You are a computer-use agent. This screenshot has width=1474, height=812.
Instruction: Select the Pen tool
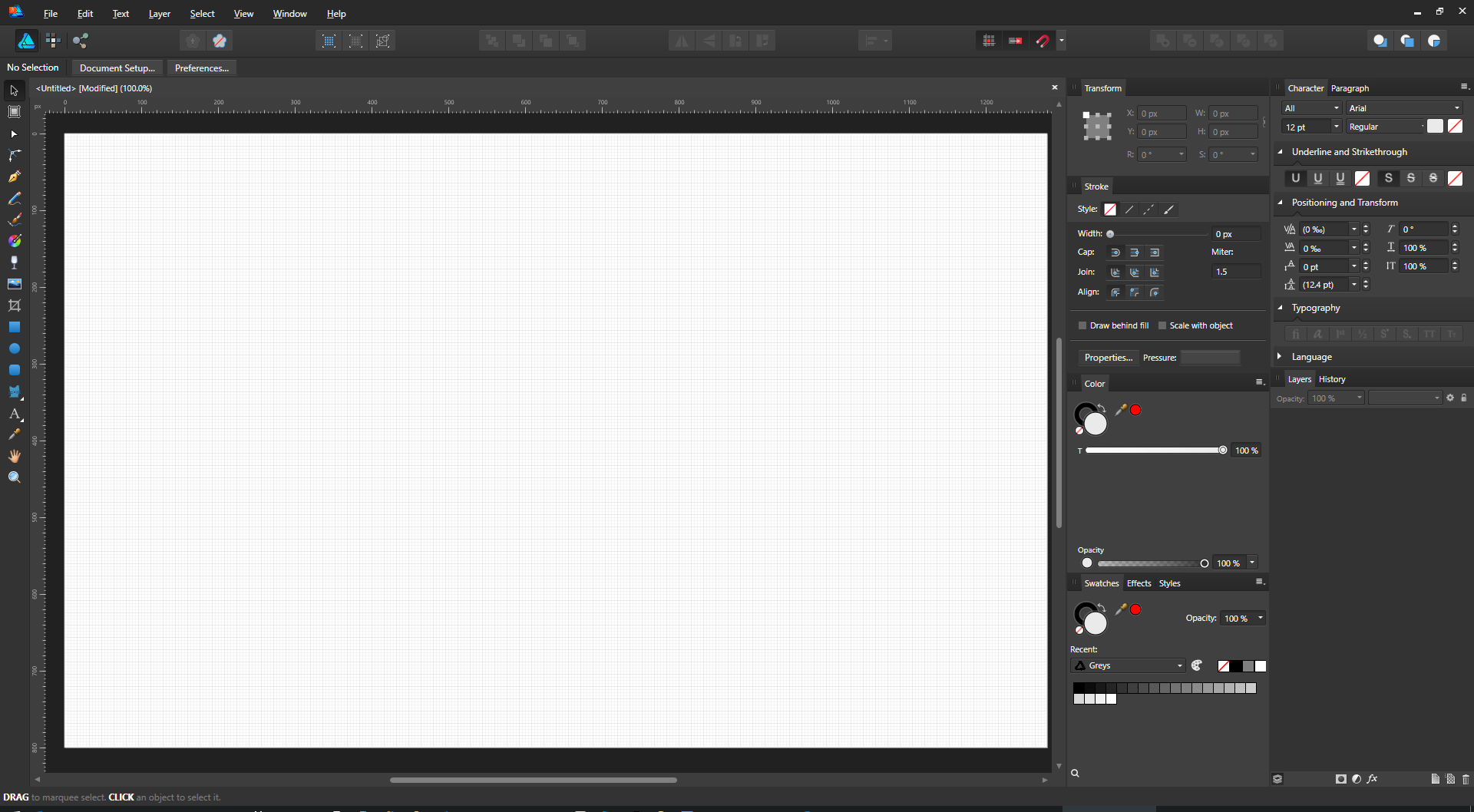pyautogui.click(x=14, y=177)
